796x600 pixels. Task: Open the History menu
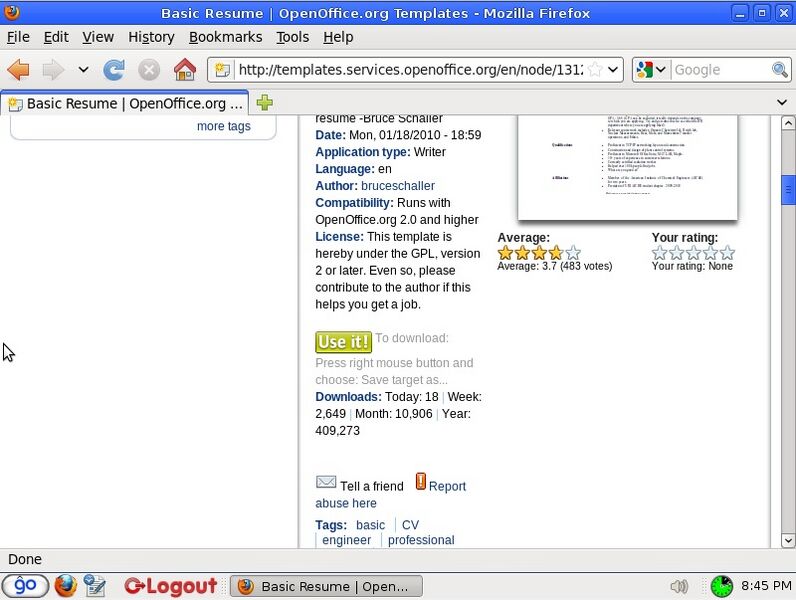(x=151, y=37)
